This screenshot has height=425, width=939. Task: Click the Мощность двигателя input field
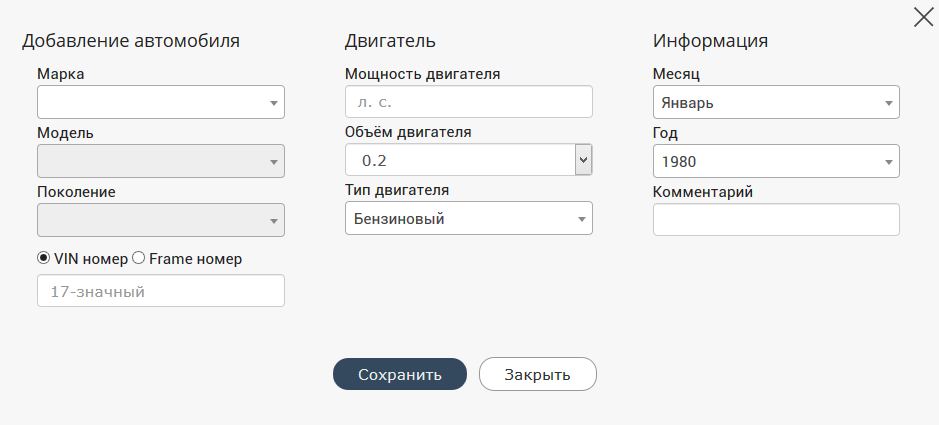click(x=468, y=102)
